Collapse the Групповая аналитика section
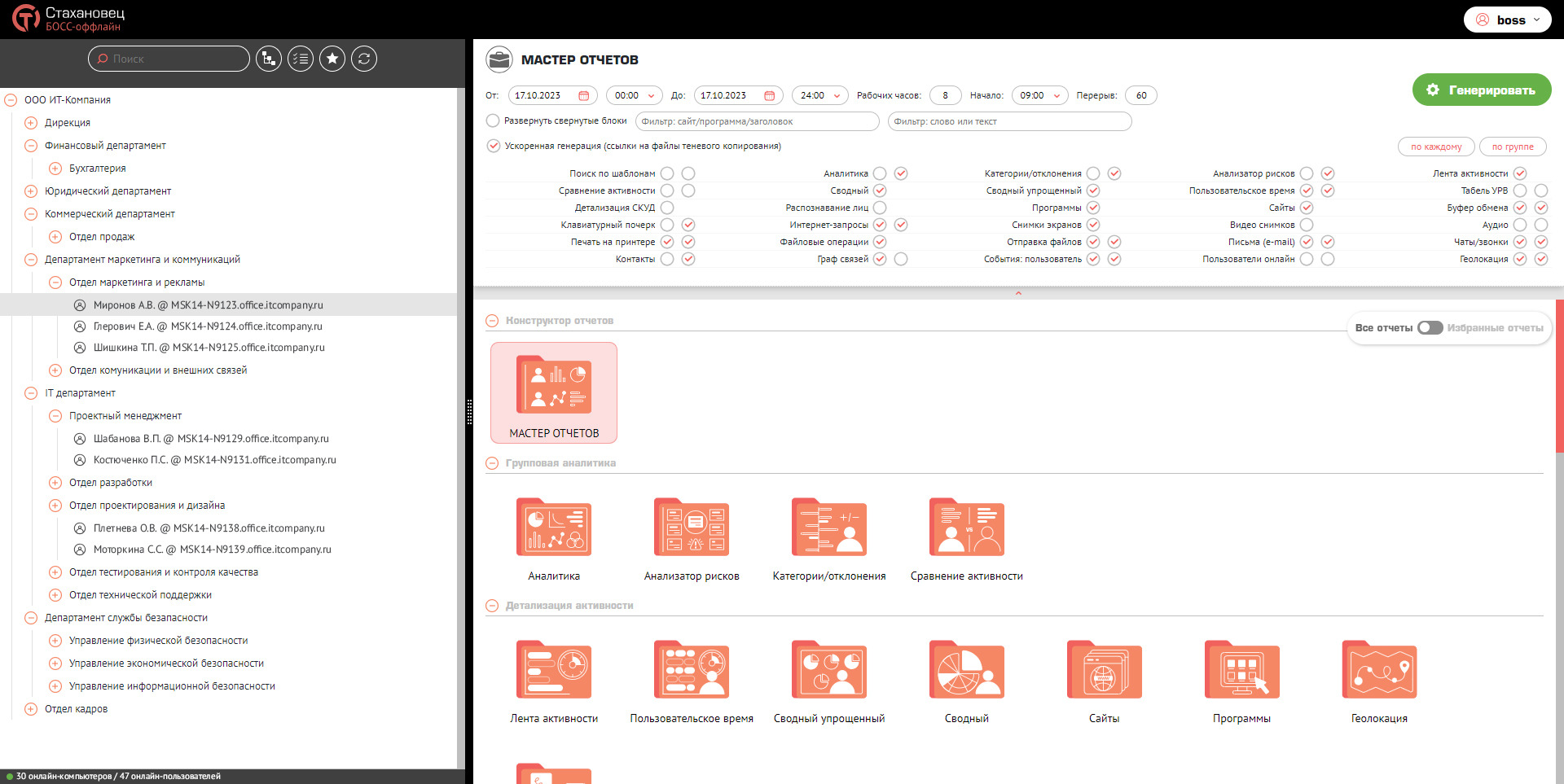The image size is (1564, 784). coord(492,463)
